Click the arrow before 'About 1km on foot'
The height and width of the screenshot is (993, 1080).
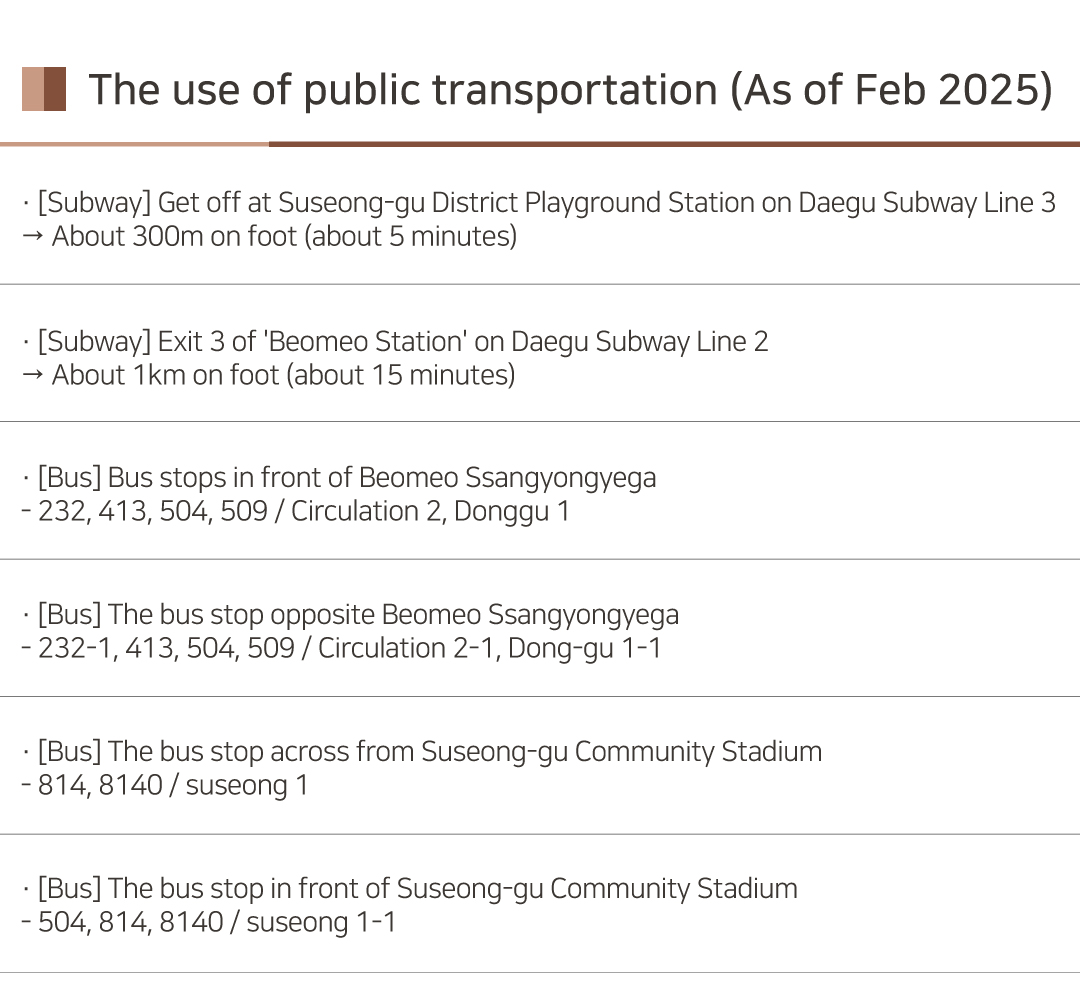33,375
